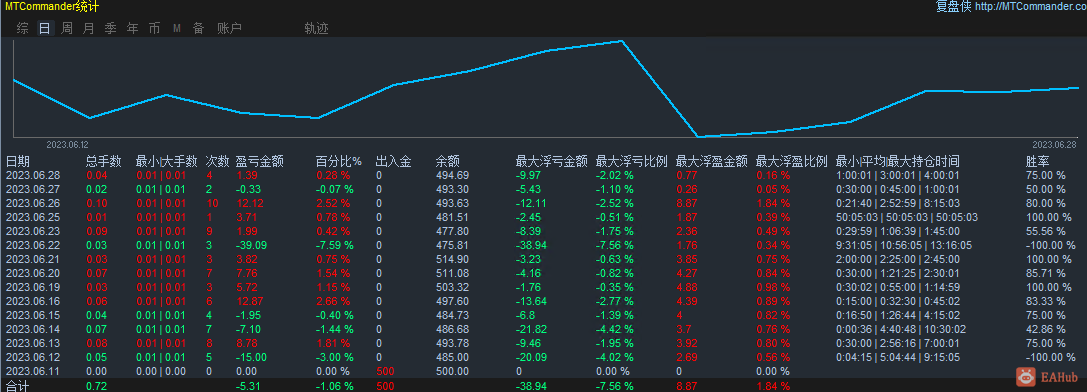Screen dimensions: 1087x392
Task: Select the 2023.06.26 date cell
Action: (33, 203)
